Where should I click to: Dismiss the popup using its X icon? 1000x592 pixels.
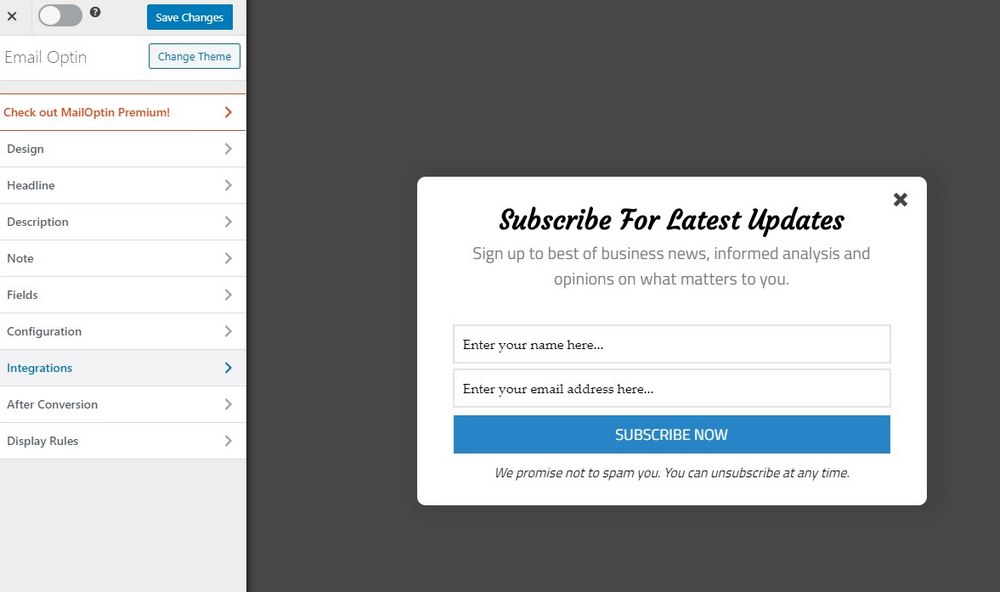coord(900,200)
